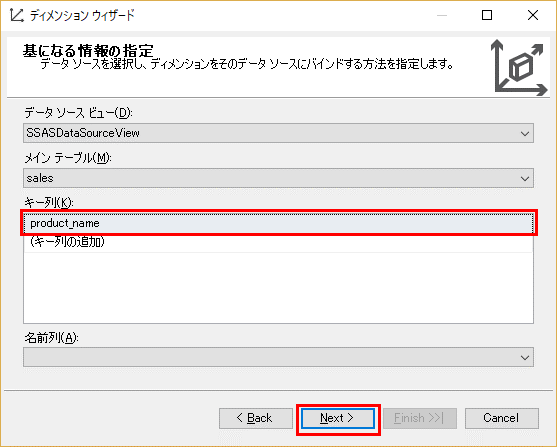This screenshot has height=447, width=557.
Task: Maximize the Dimension Wizard window
Action: pos(487,15)
